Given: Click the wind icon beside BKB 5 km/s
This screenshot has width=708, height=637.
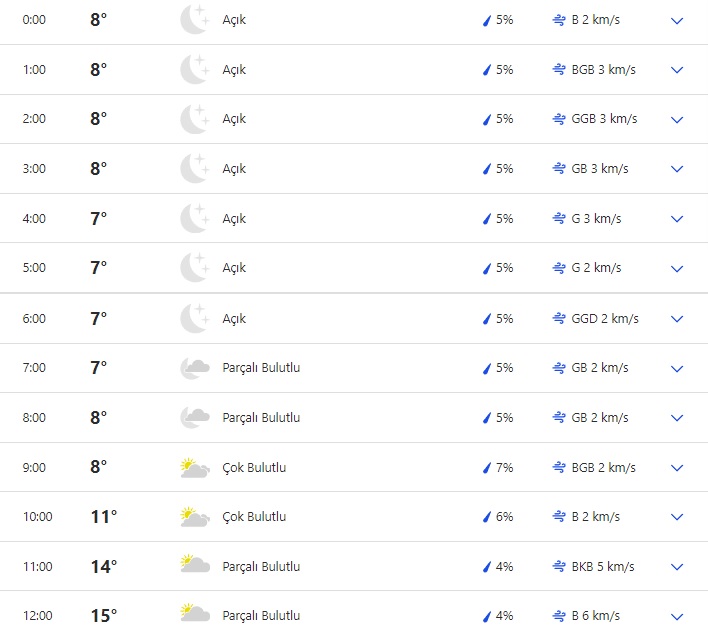Looking at the screenshot, I should coord(559,567).
